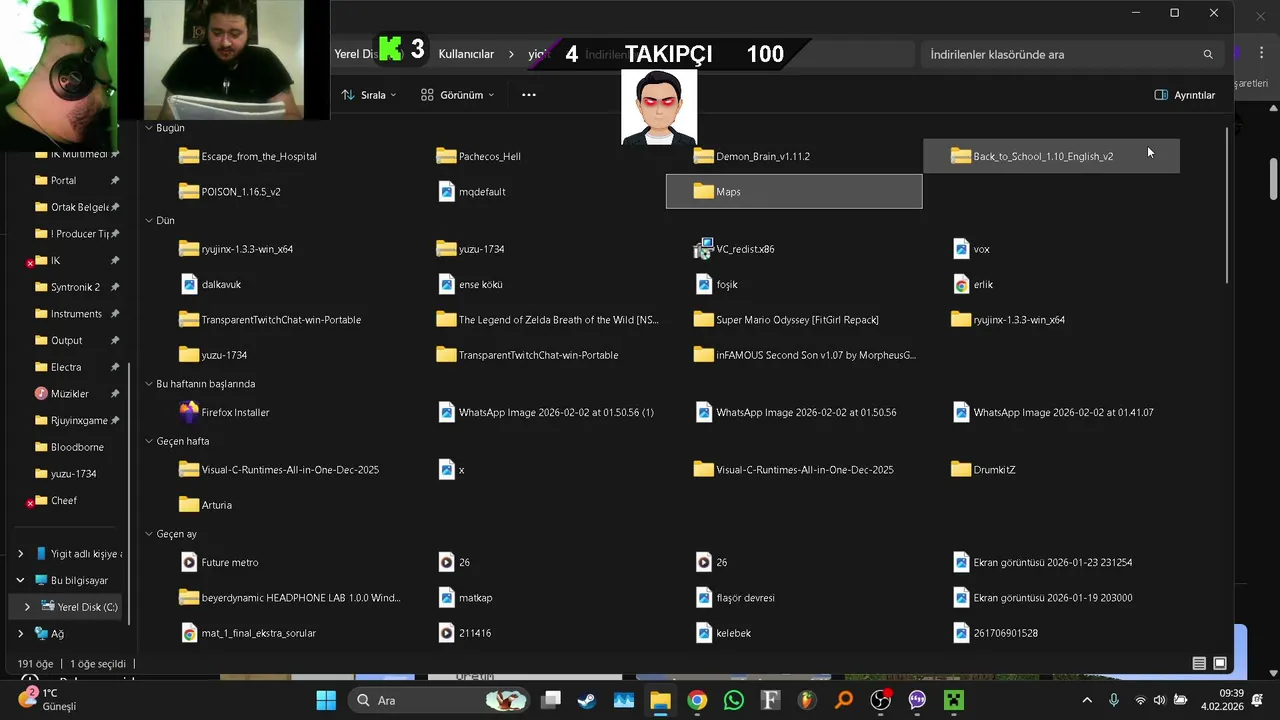This screenshot has height=720, width=1280.
Task: Open the Sırala sort dropdown
Action: [x=369, y=95]
